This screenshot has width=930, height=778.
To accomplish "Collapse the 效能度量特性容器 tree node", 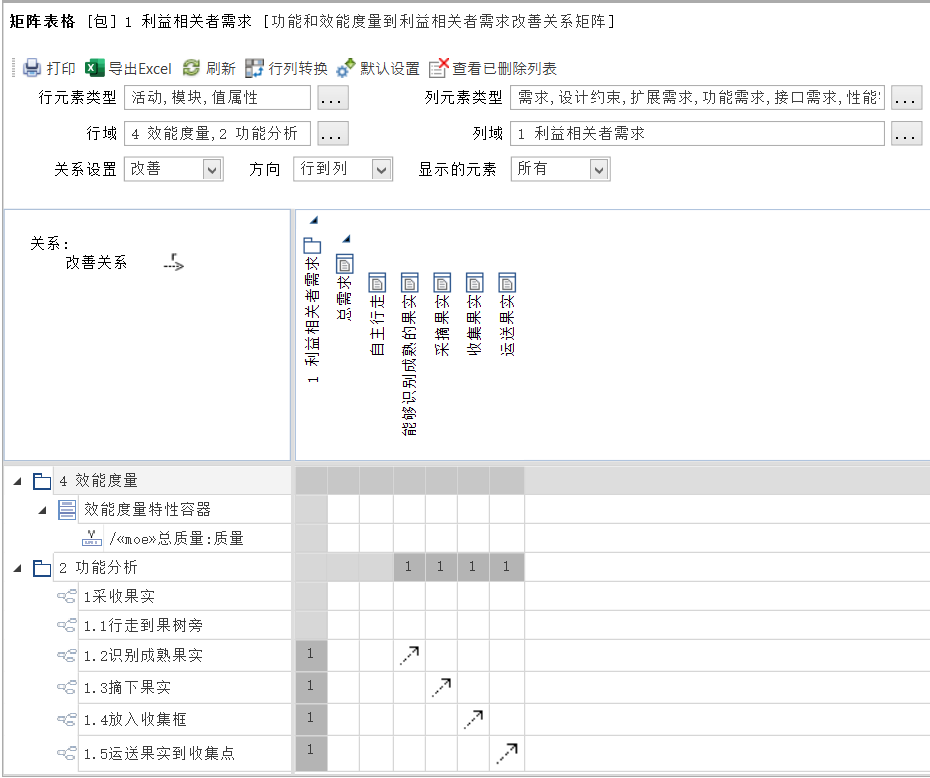I will (43, 510).
